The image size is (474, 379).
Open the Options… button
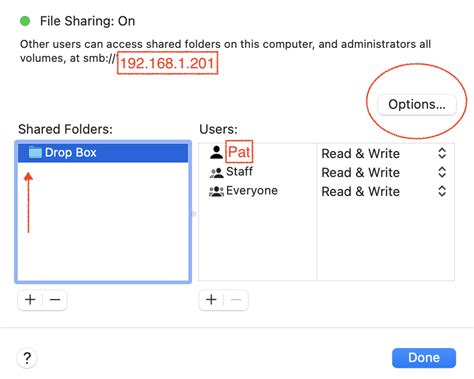pyautogui.click(x=417, y=105)
